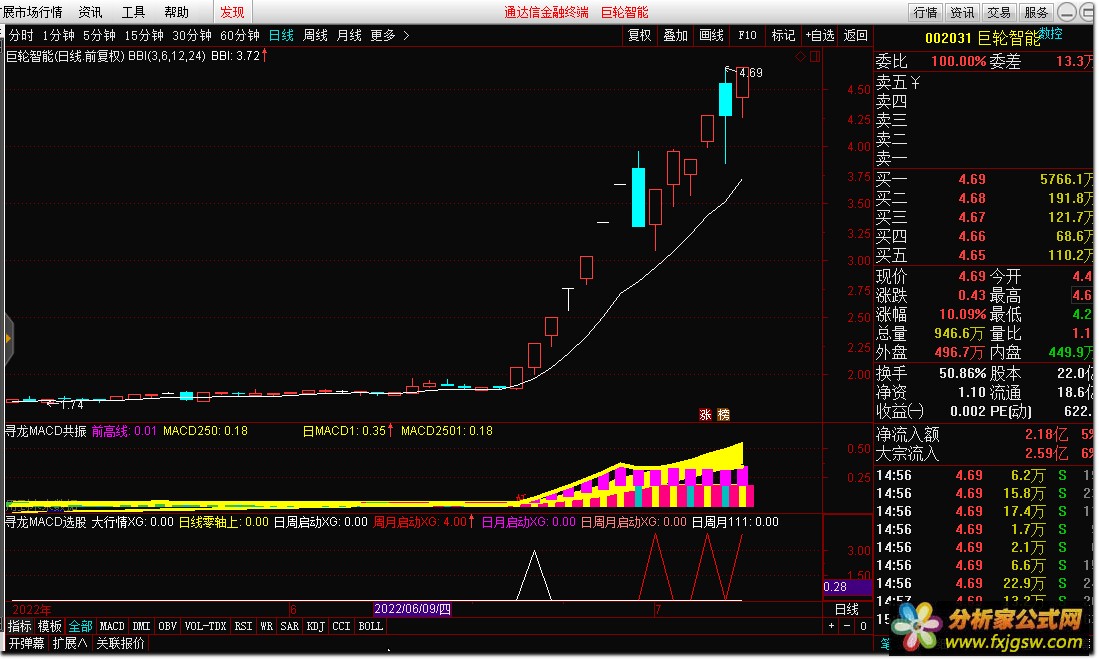Select the 指标 tab at bottom
The height and width of the screenshot is (659, 1099).
20,626
